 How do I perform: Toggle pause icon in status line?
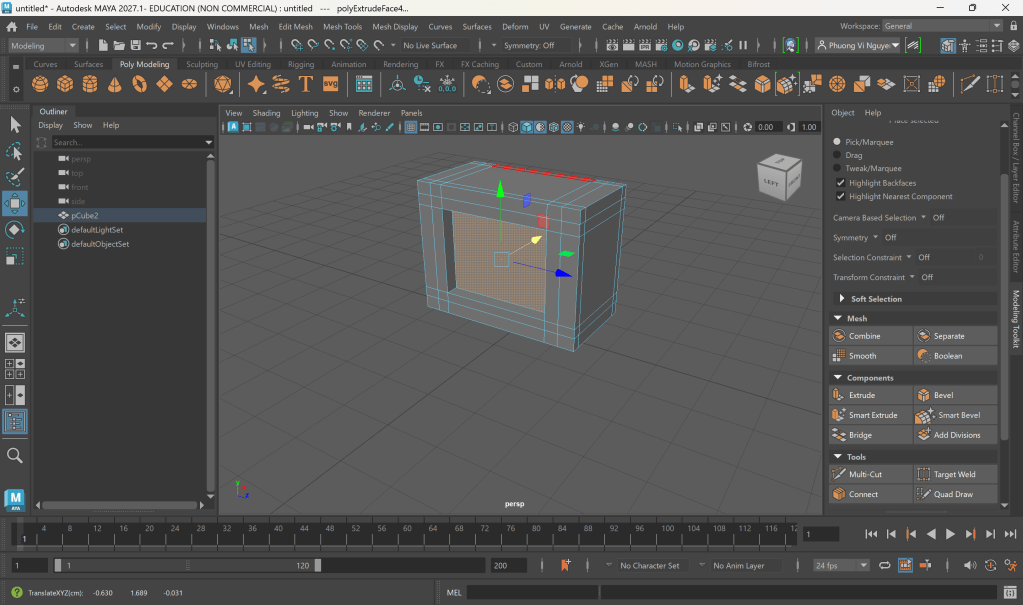[743, 45]
